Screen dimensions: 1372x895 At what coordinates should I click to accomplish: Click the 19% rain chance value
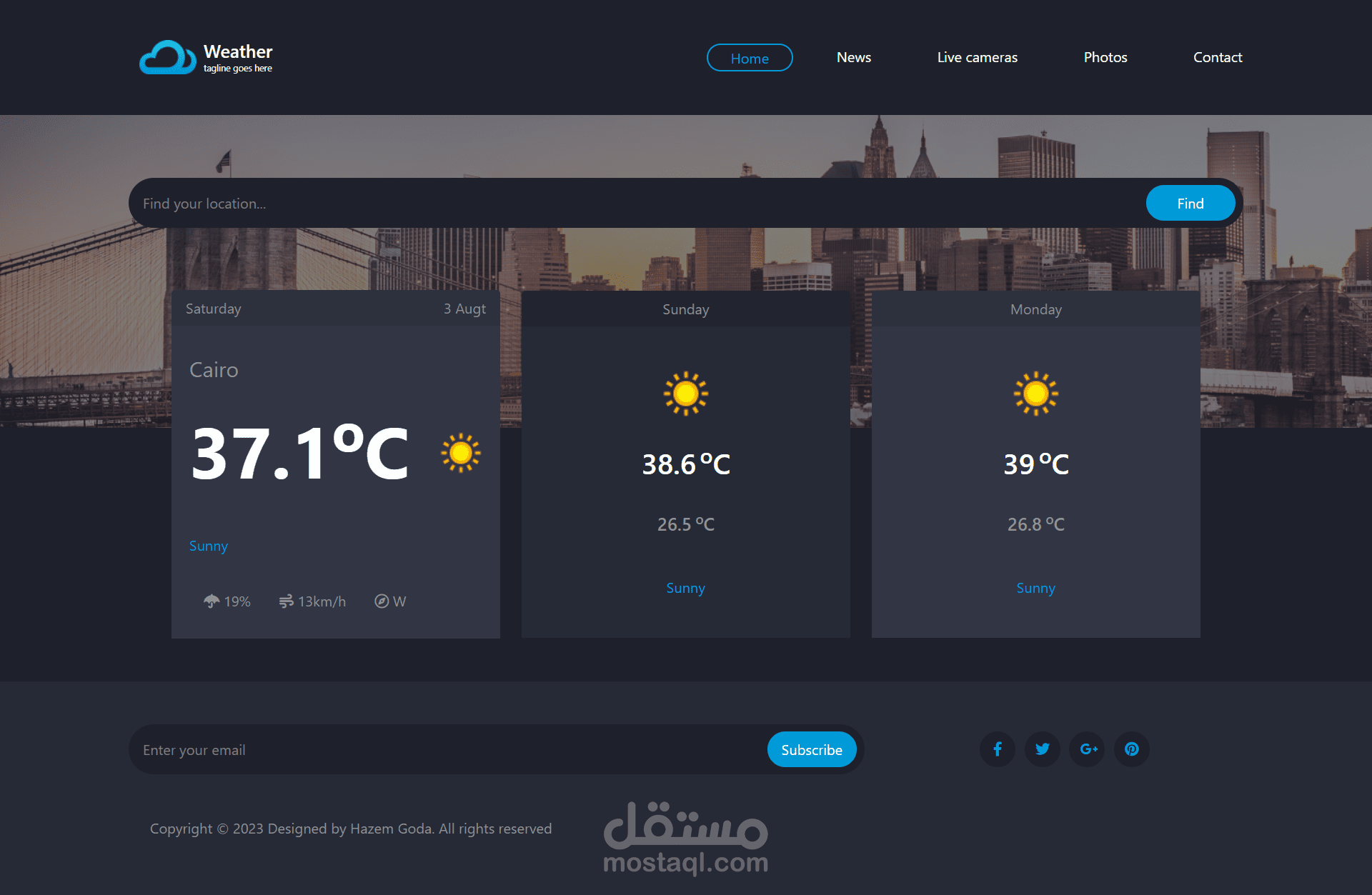coord(237,601)
